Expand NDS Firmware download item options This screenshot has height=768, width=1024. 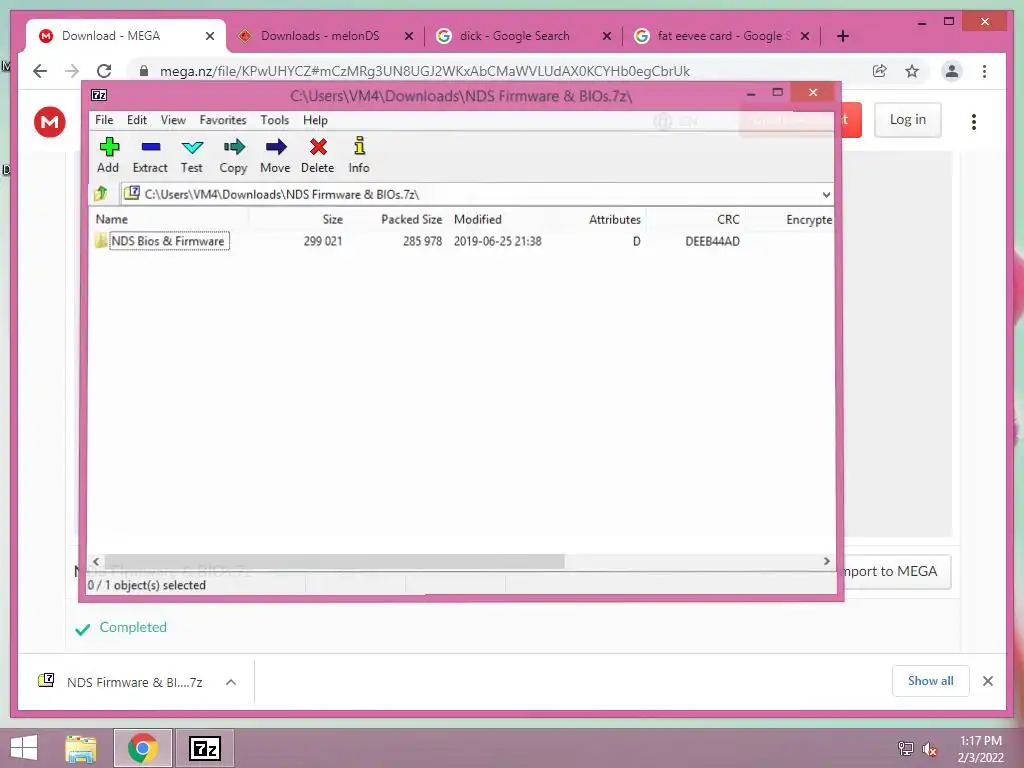[x=231, y=682]
